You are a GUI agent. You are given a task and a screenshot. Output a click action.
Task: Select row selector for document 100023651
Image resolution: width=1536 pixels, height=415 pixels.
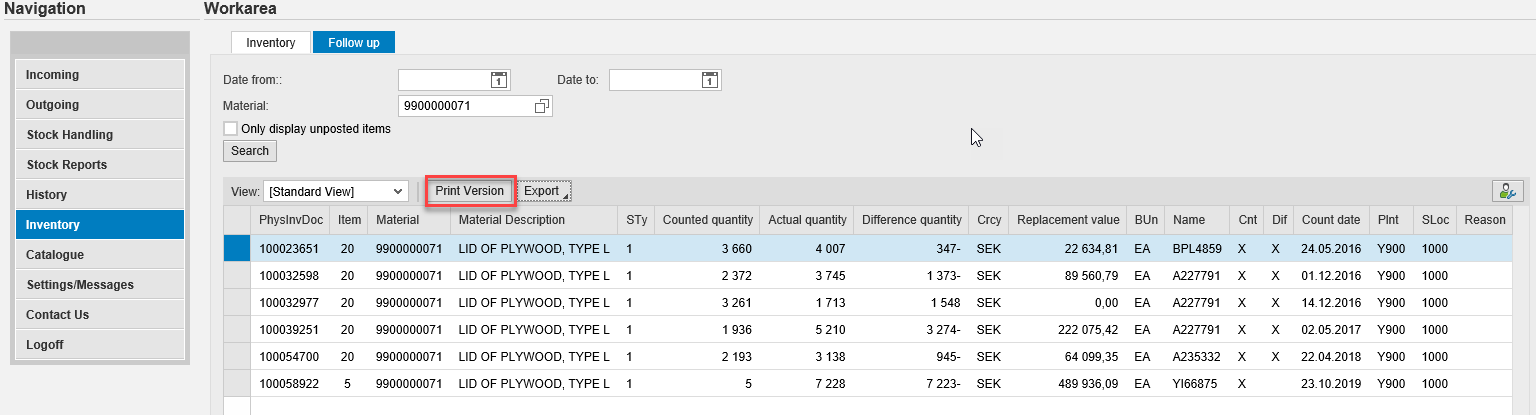point(236,249)
